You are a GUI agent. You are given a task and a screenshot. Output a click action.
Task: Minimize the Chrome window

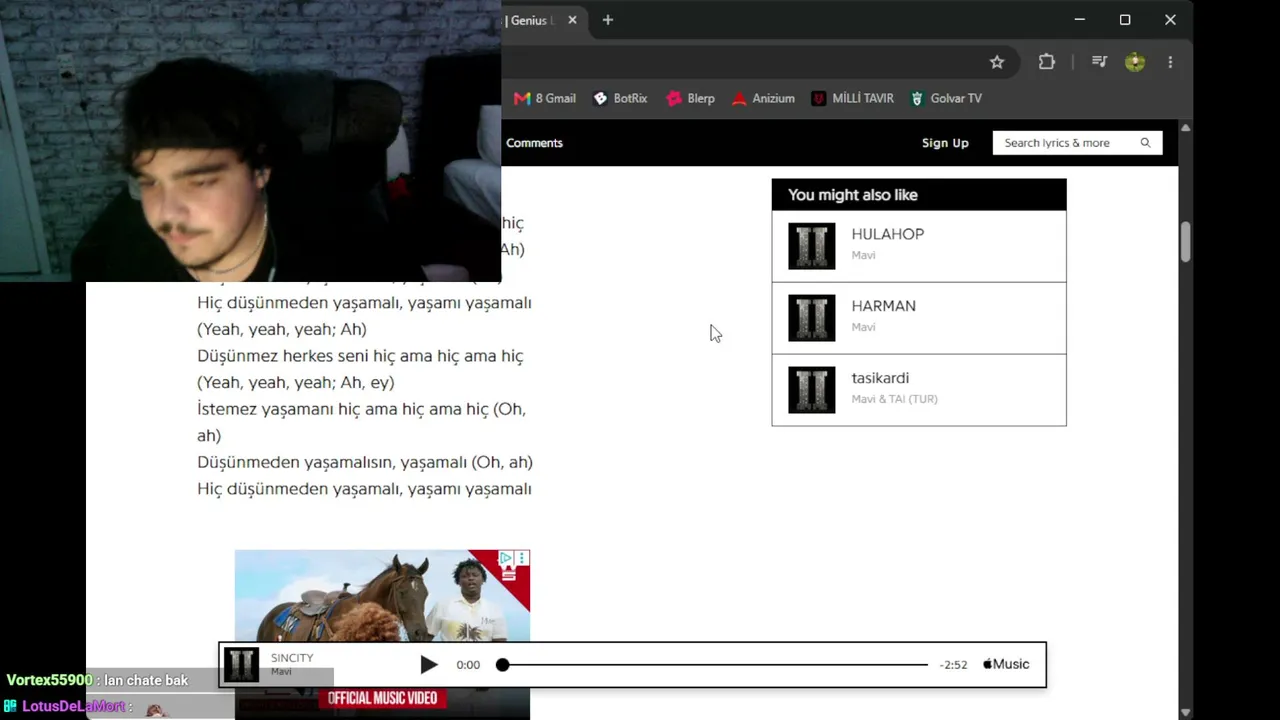tap(1079, 20)
